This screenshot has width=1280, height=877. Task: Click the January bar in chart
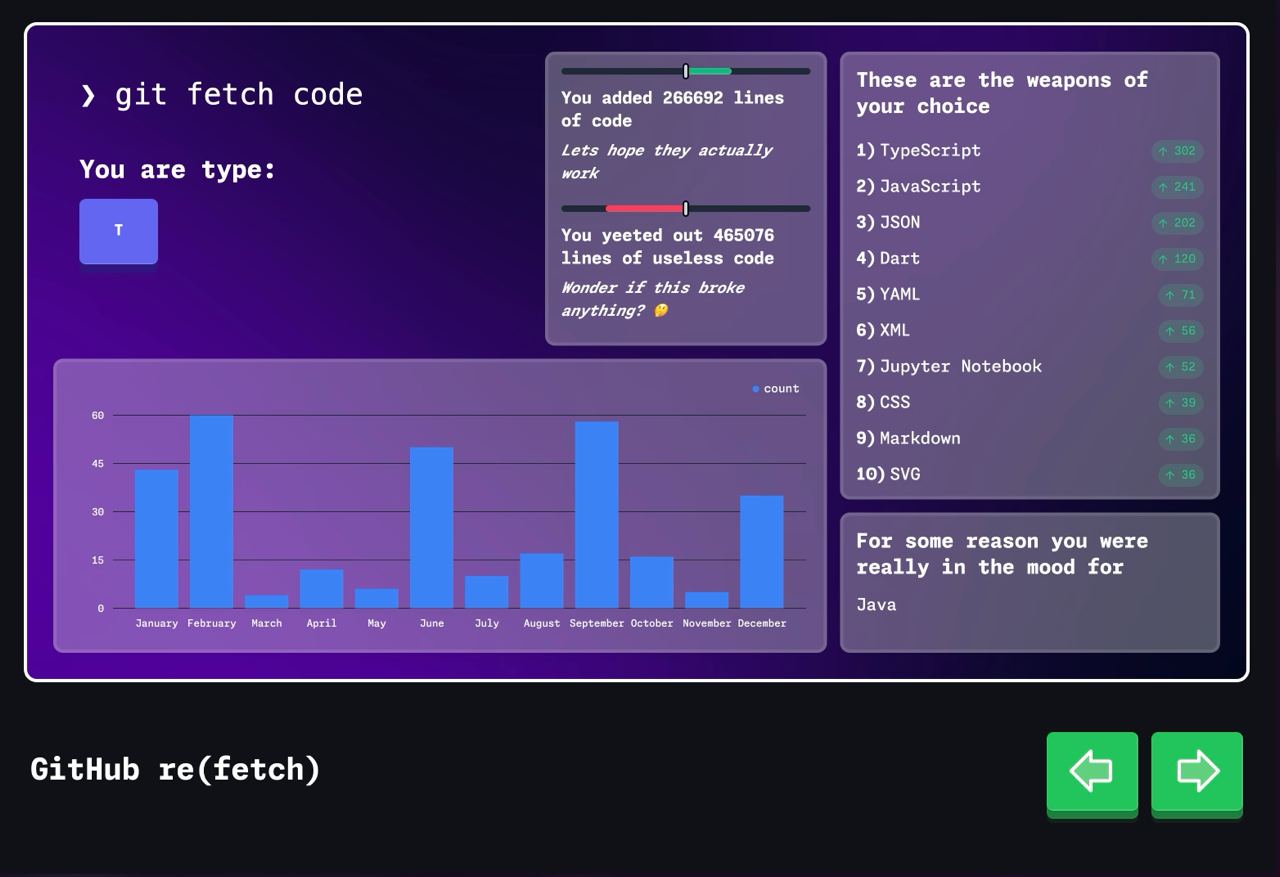(x=157, y=539)
